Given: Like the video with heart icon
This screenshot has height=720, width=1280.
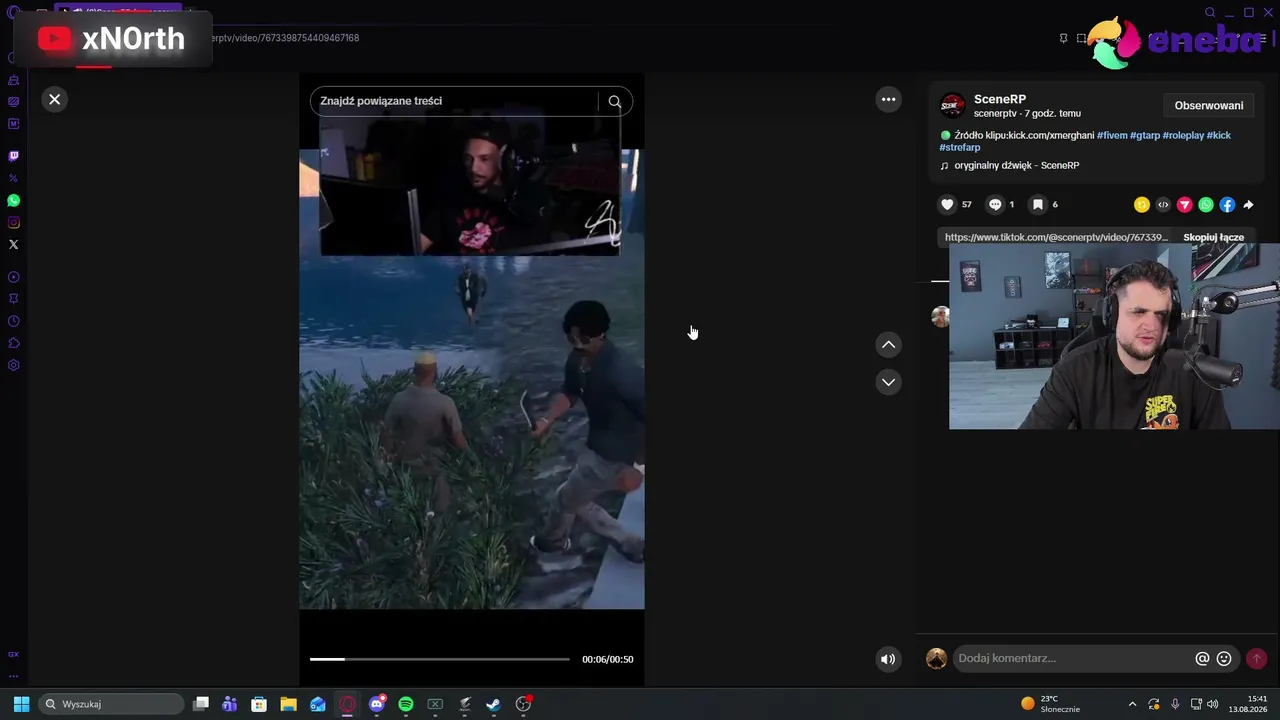Looking at the screenshot, I should pos(947,205).
